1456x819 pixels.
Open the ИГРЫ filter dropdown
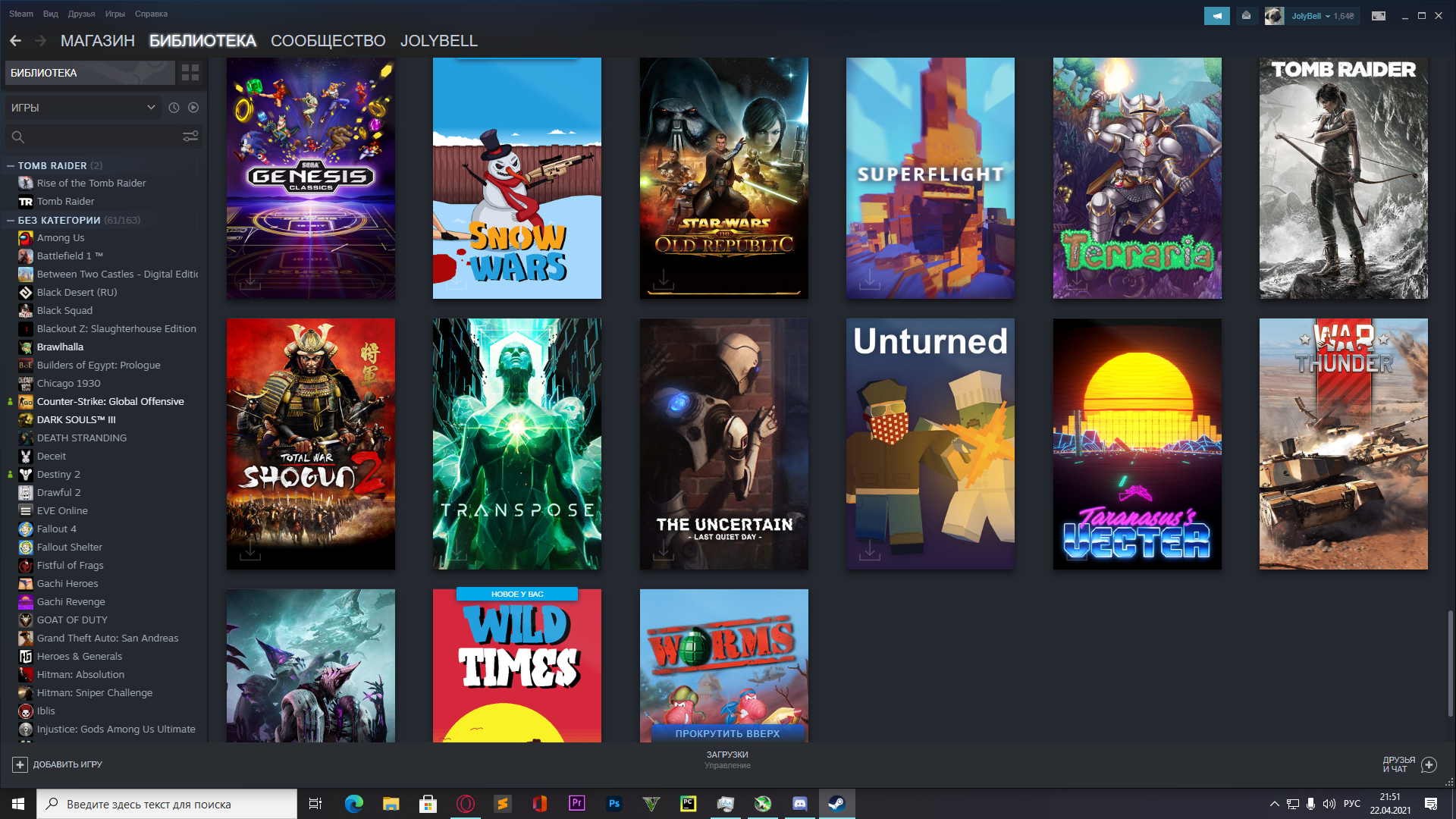point(83,108)
